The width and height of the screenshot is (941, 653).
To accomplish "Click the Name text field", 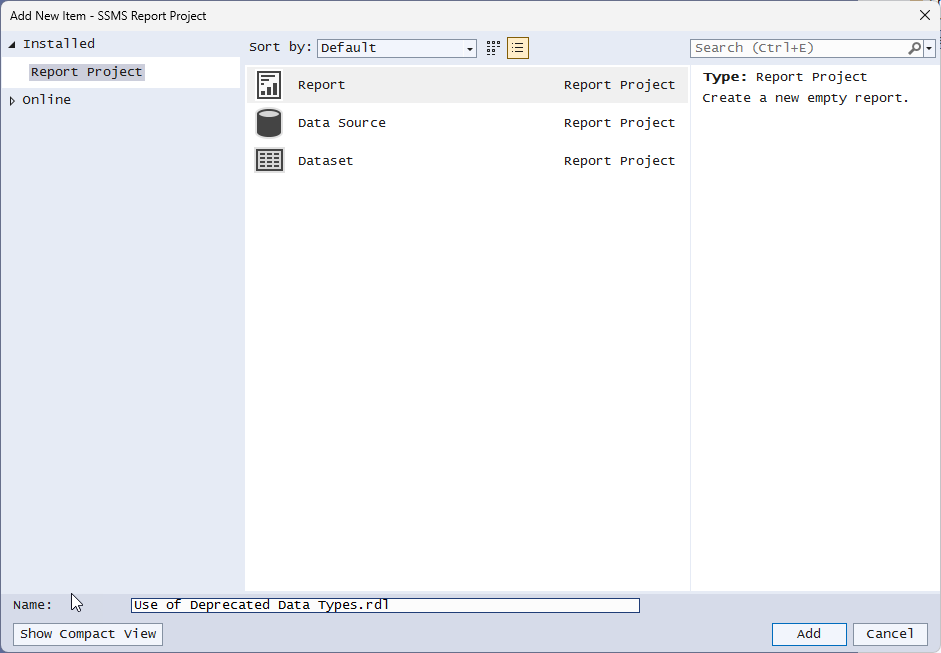I will (385, 605).
